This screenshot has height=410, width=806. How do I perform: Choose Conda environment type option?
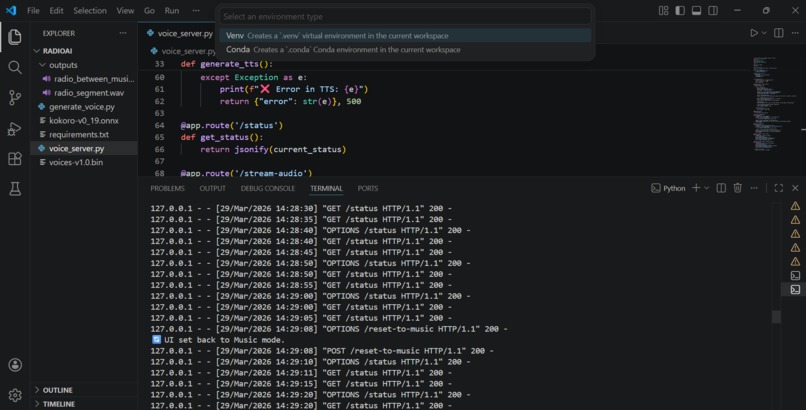coord(405,49)
